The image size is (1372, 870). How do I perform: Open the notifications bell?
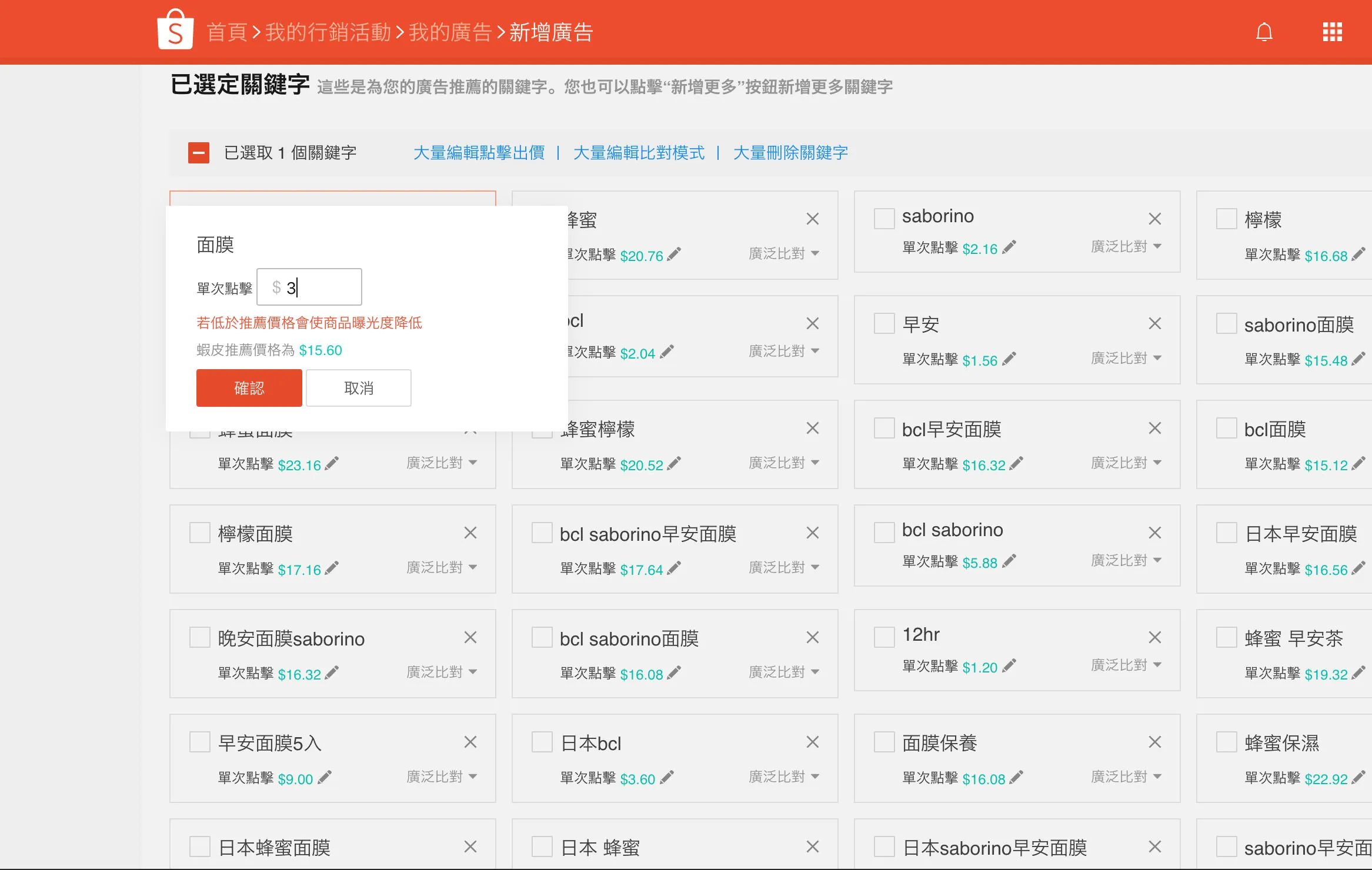point(1264,32)
